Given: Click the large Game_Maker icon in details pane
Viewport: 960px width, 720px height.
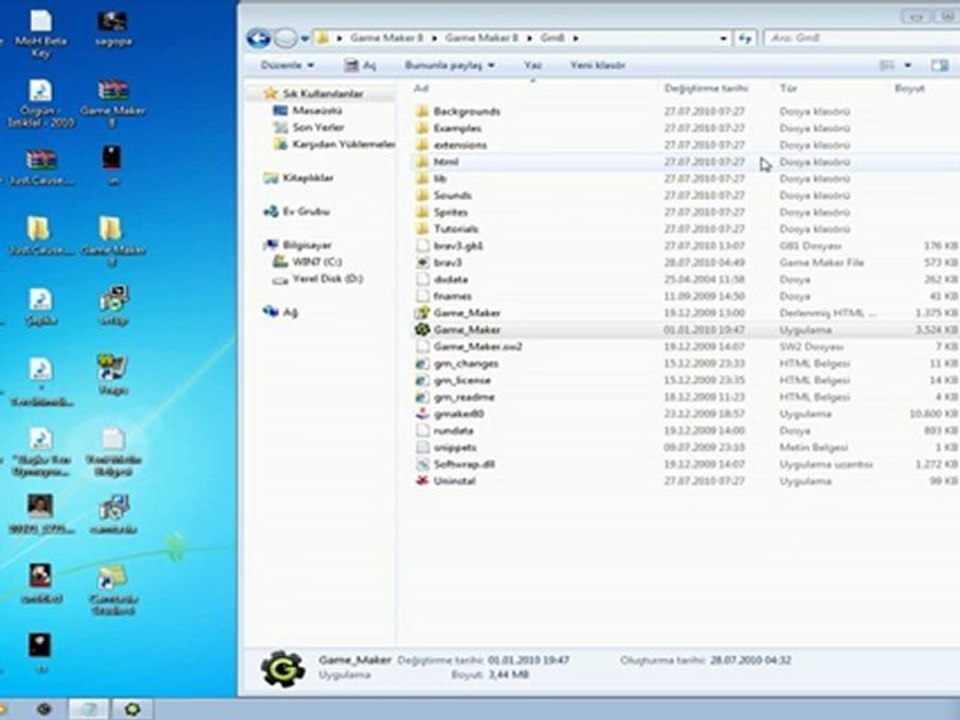Looking at the screenshot, I should pos(283,669).
